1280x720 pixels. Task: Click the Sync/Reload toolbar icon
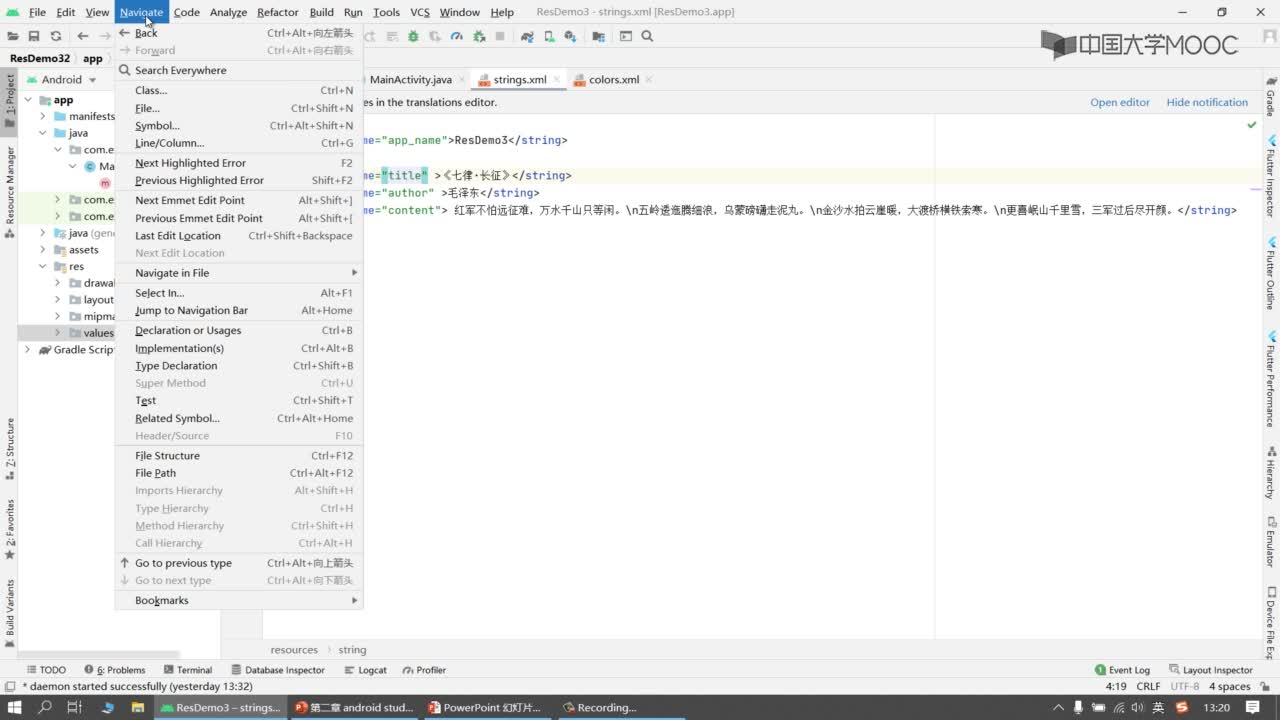point(56,36)
